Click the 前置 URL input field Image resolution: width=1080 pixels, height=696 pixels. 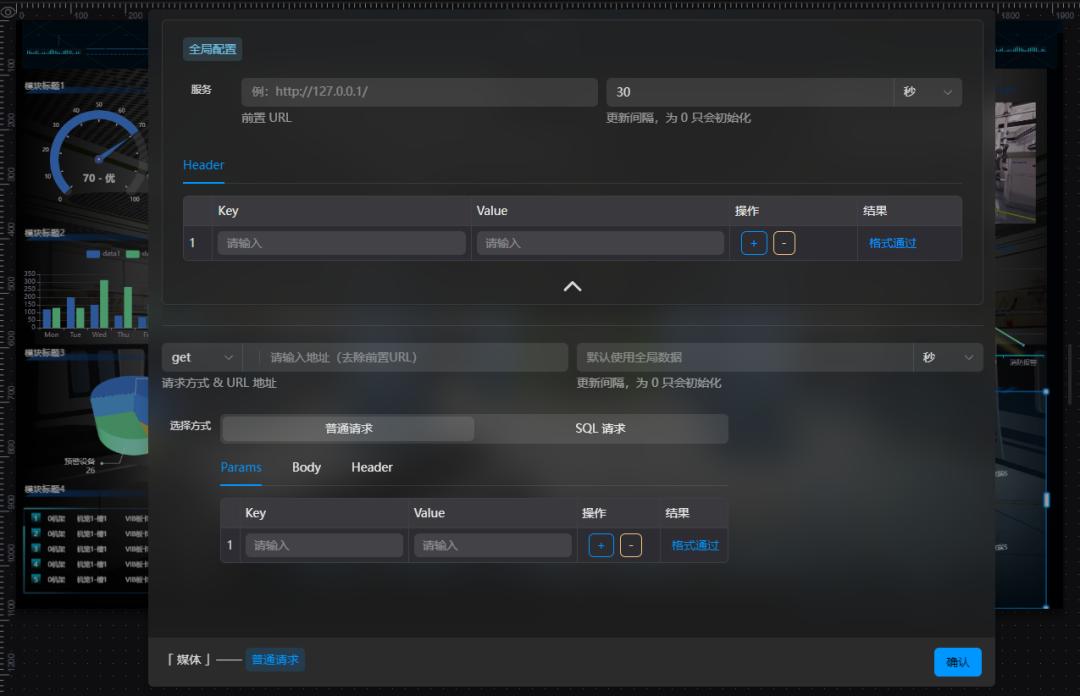pyautogui.click(x=418, y=92)
